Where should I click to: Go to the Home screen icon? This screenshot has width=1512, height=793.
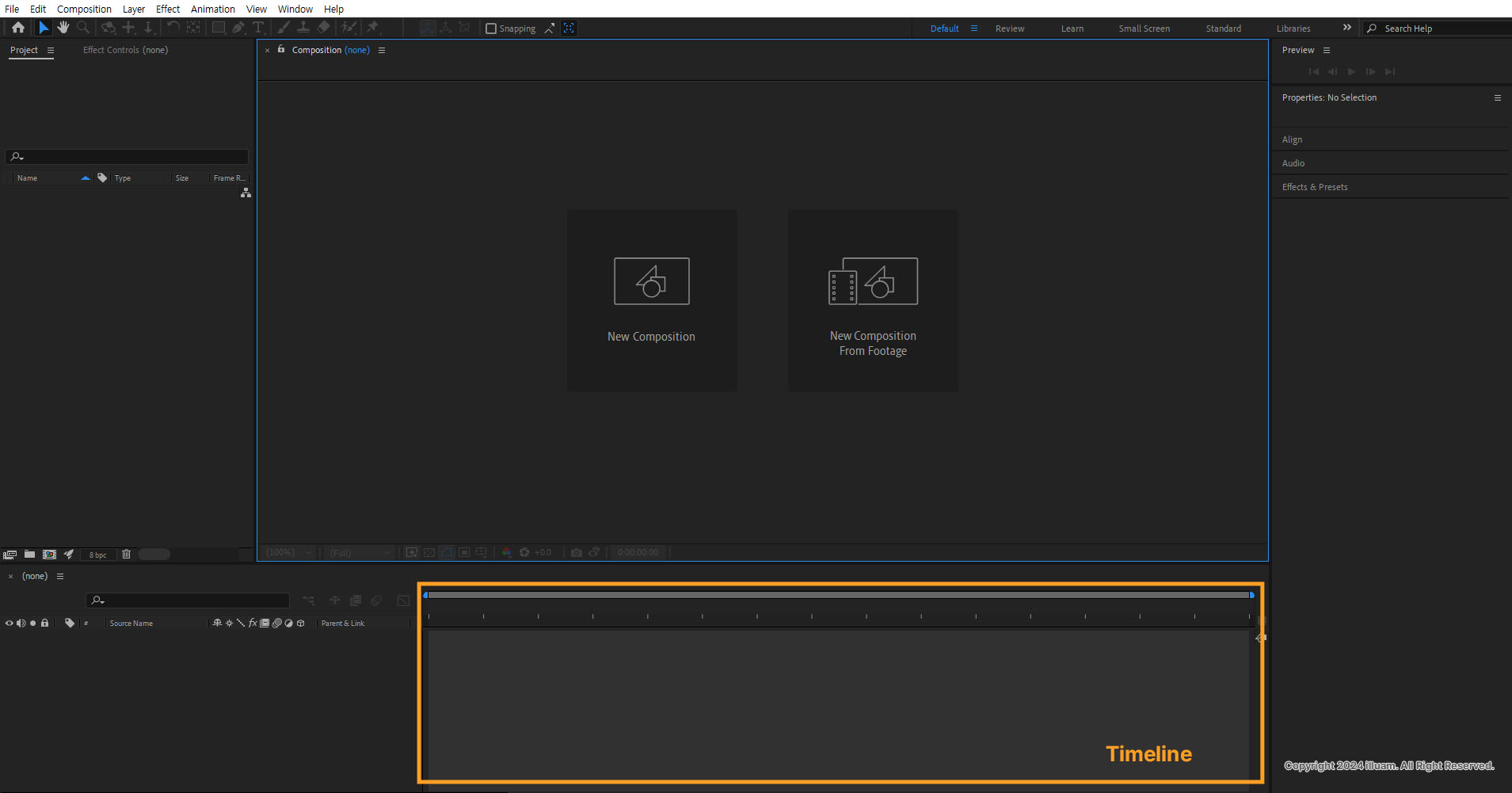pos(18,28)
